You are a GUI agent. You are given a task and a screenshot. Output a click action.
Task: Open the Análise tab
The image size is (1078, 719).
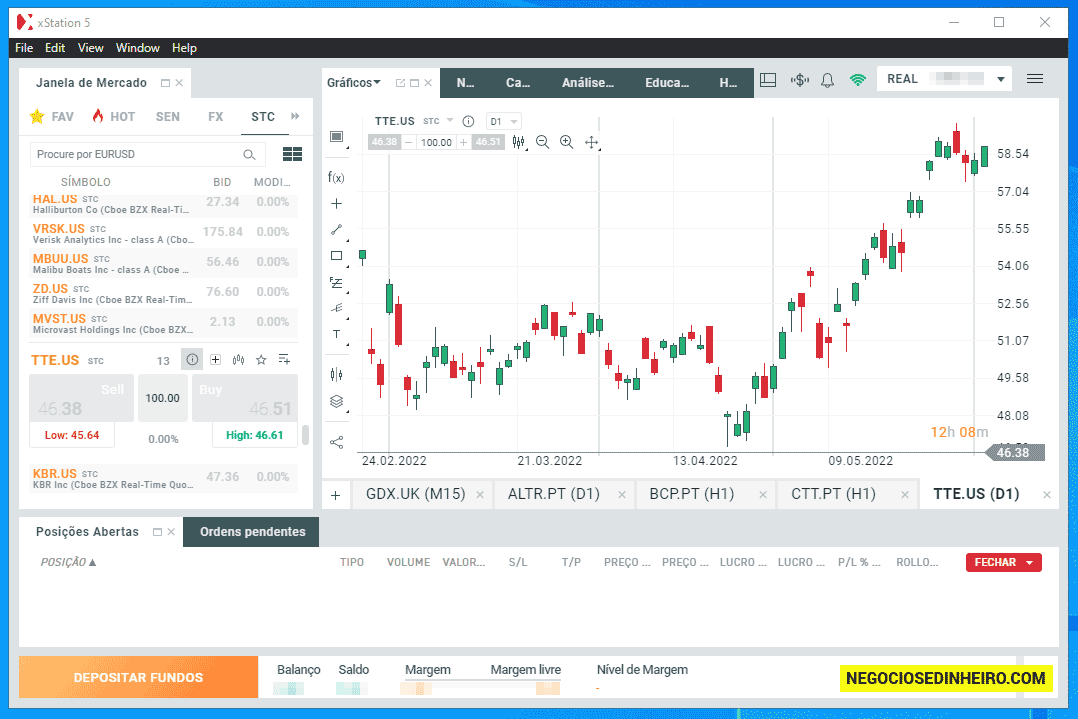coord(588,82)
